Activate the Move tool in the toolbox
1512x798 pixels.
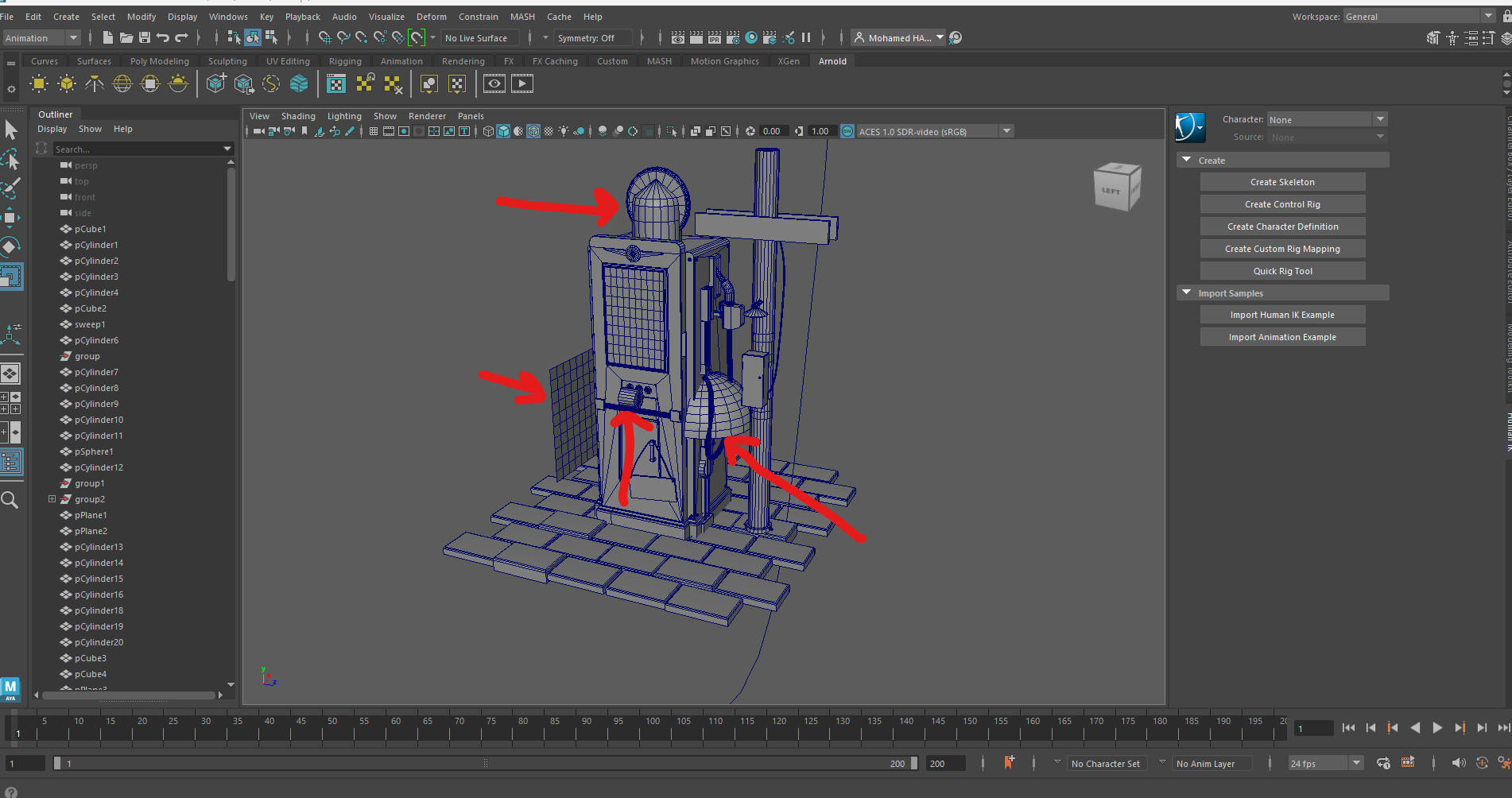[11, 217]
